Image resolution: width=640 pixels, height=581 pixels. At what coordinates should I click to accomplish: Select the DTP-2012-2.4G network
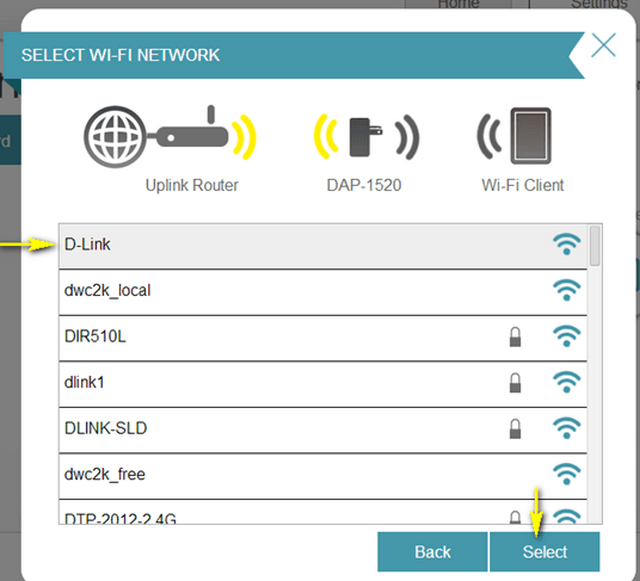[323, 512]
